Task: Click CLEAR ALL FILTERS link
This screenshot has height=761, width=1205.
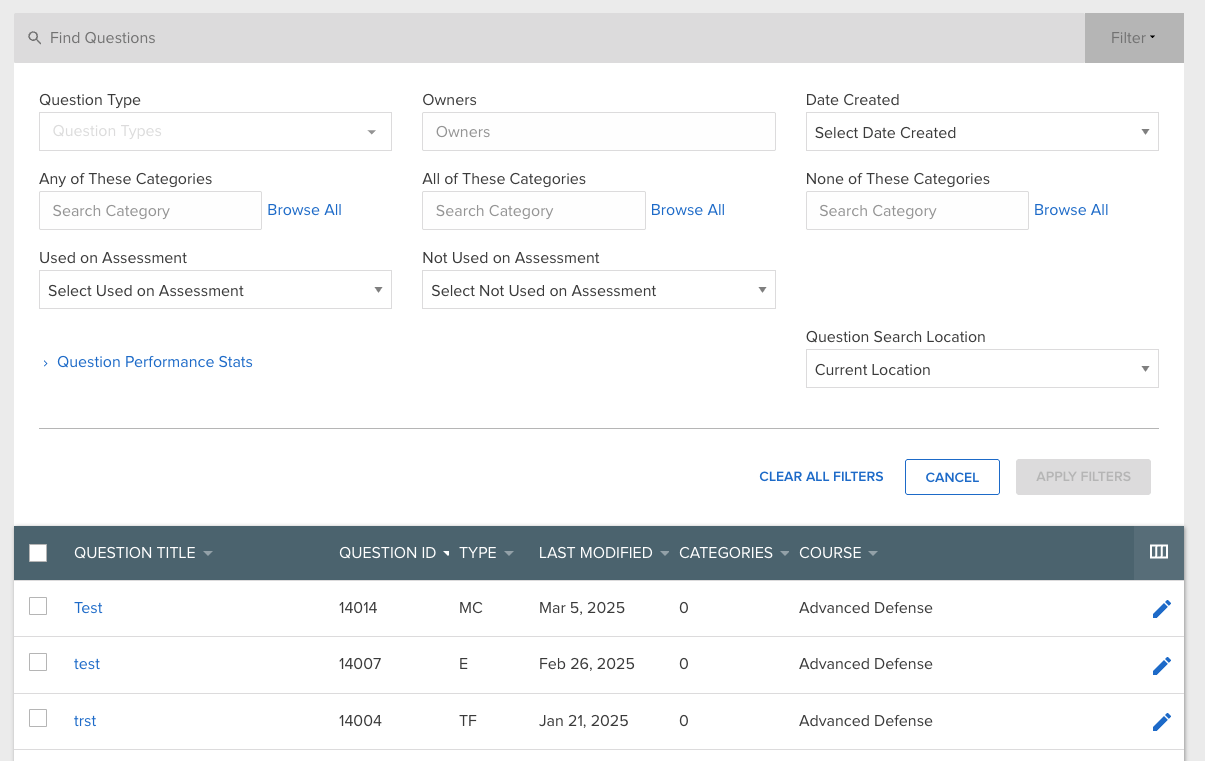Action: tap(821, 477)
